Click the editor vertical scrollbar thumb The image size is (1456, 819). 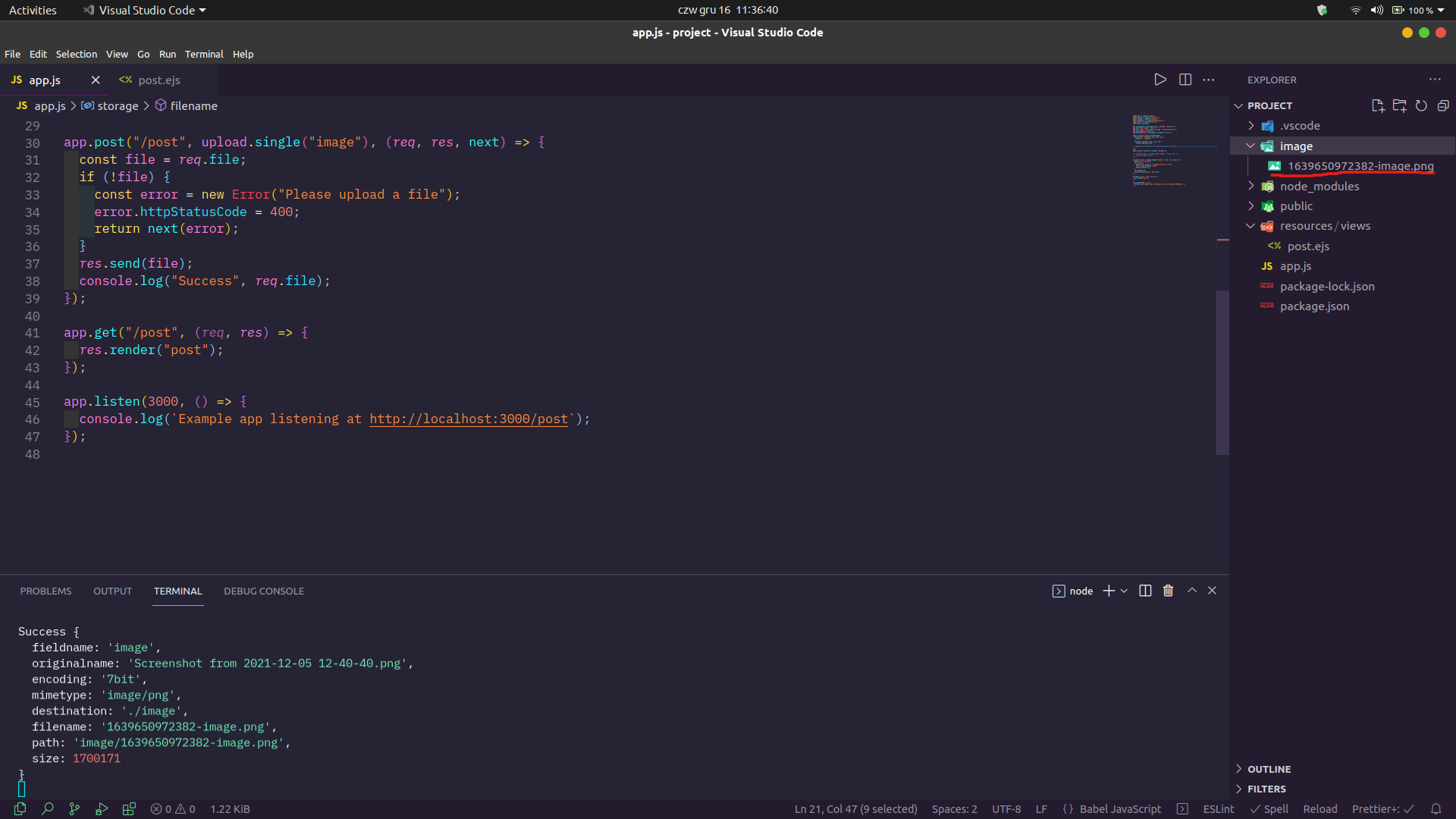1222,372
